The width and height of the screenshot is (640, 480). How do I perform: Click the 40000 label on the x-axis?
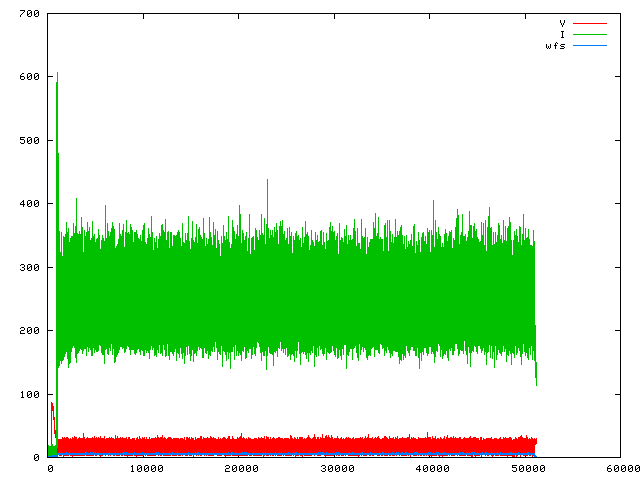pyautogui.click(x=432, y=468)
